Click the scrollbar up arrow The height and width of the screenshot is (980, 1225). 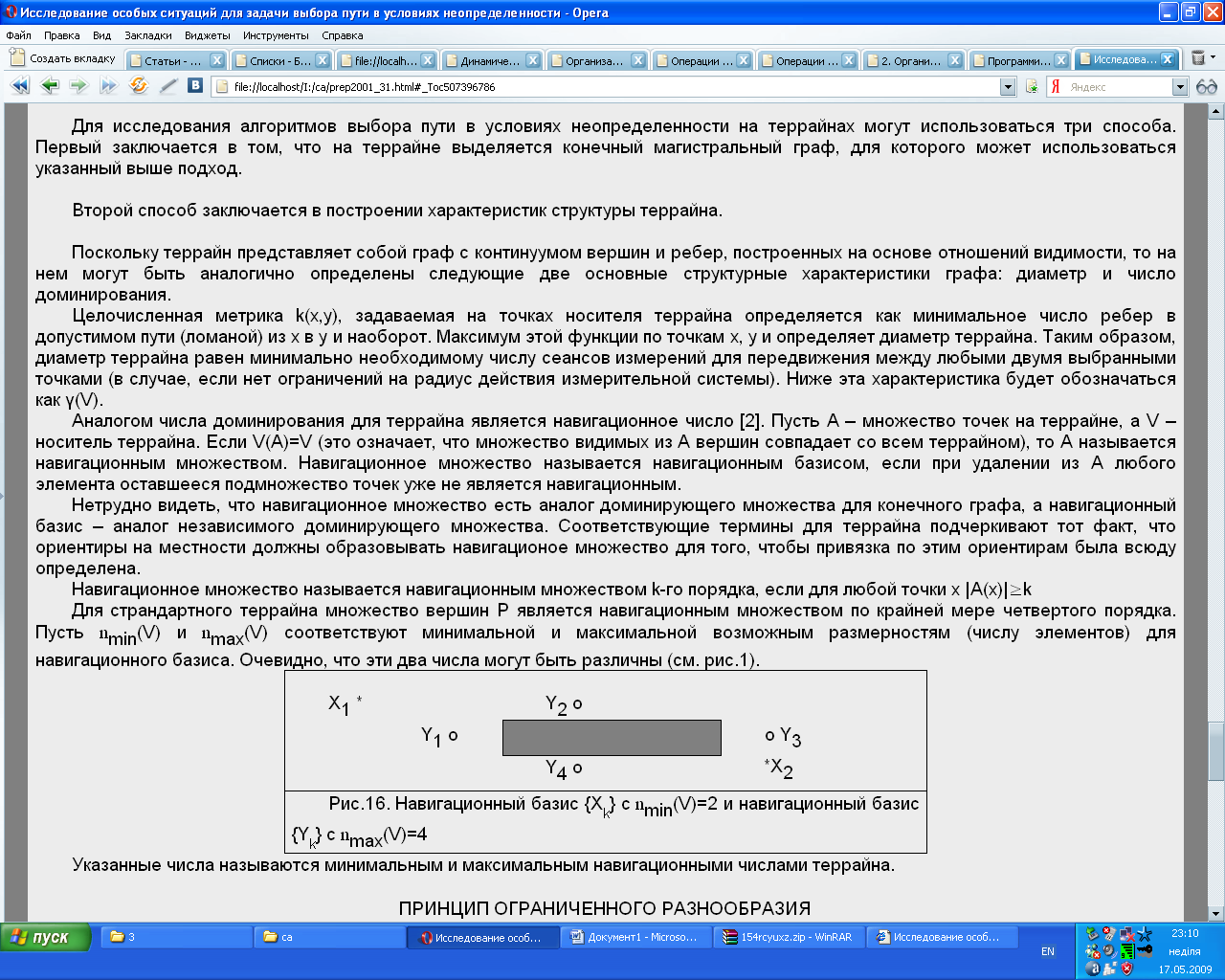click(1216, 112)
